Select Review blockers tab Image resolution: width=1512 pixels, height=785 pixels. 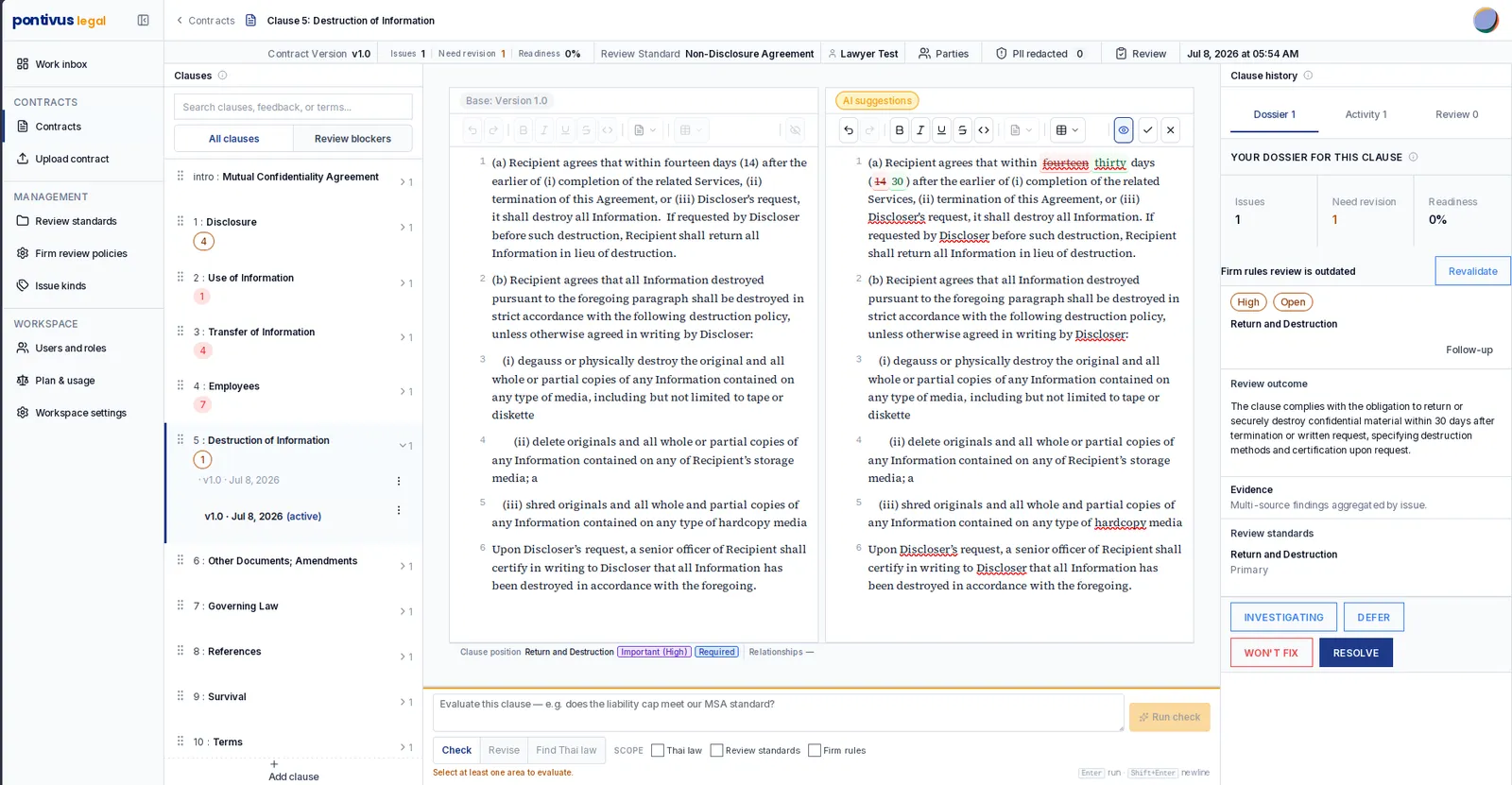352,138
